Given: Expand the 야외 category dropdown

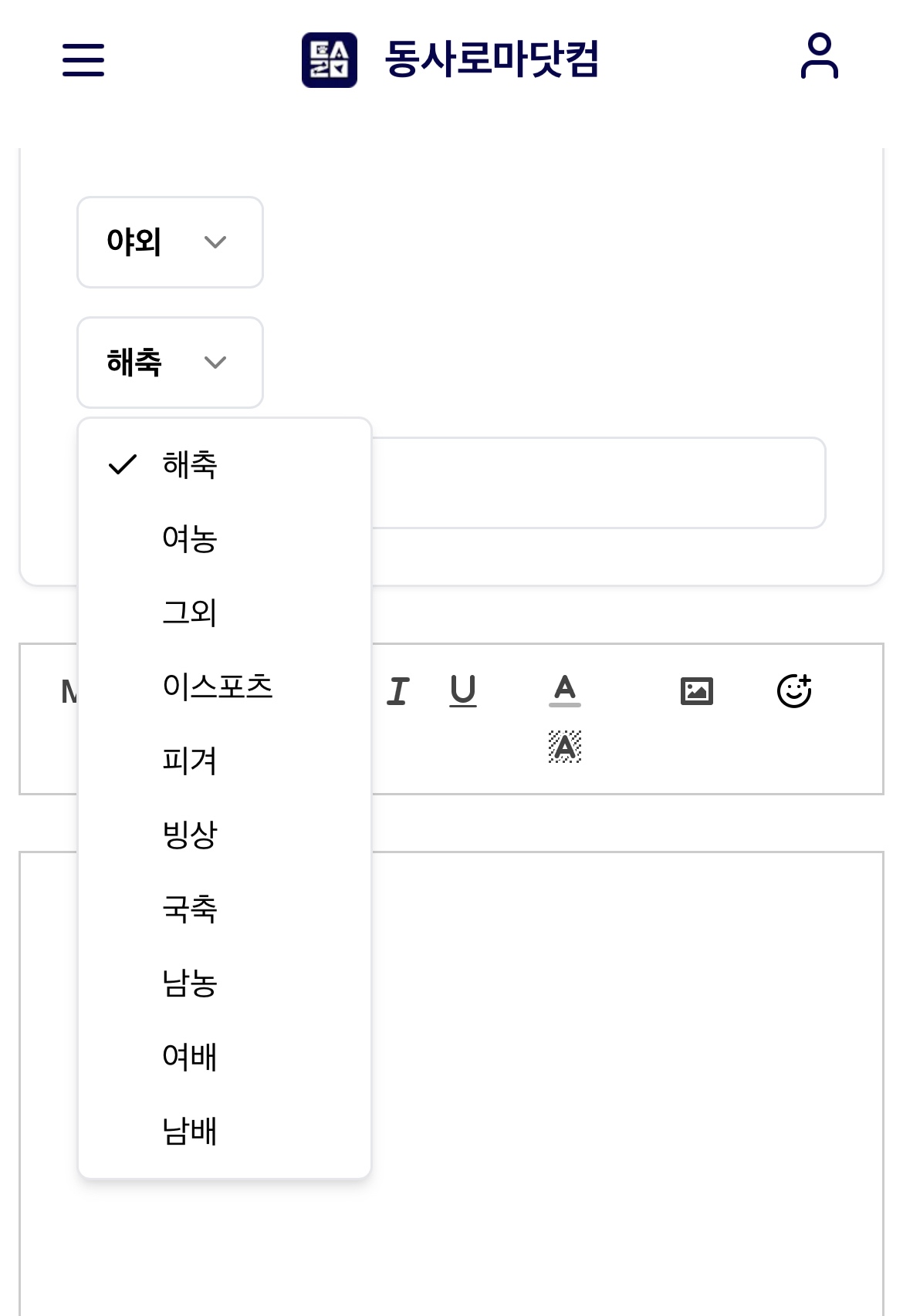Looking at the screenshot, I should 170,242.
